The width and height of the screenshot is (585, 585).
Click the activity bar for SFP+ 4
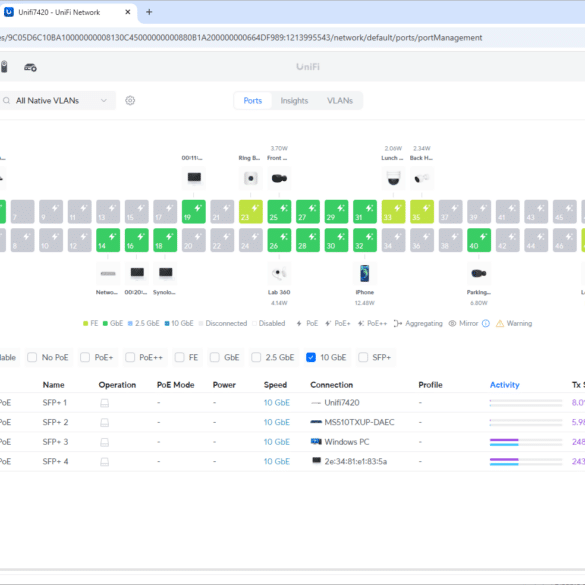point(526,462)
